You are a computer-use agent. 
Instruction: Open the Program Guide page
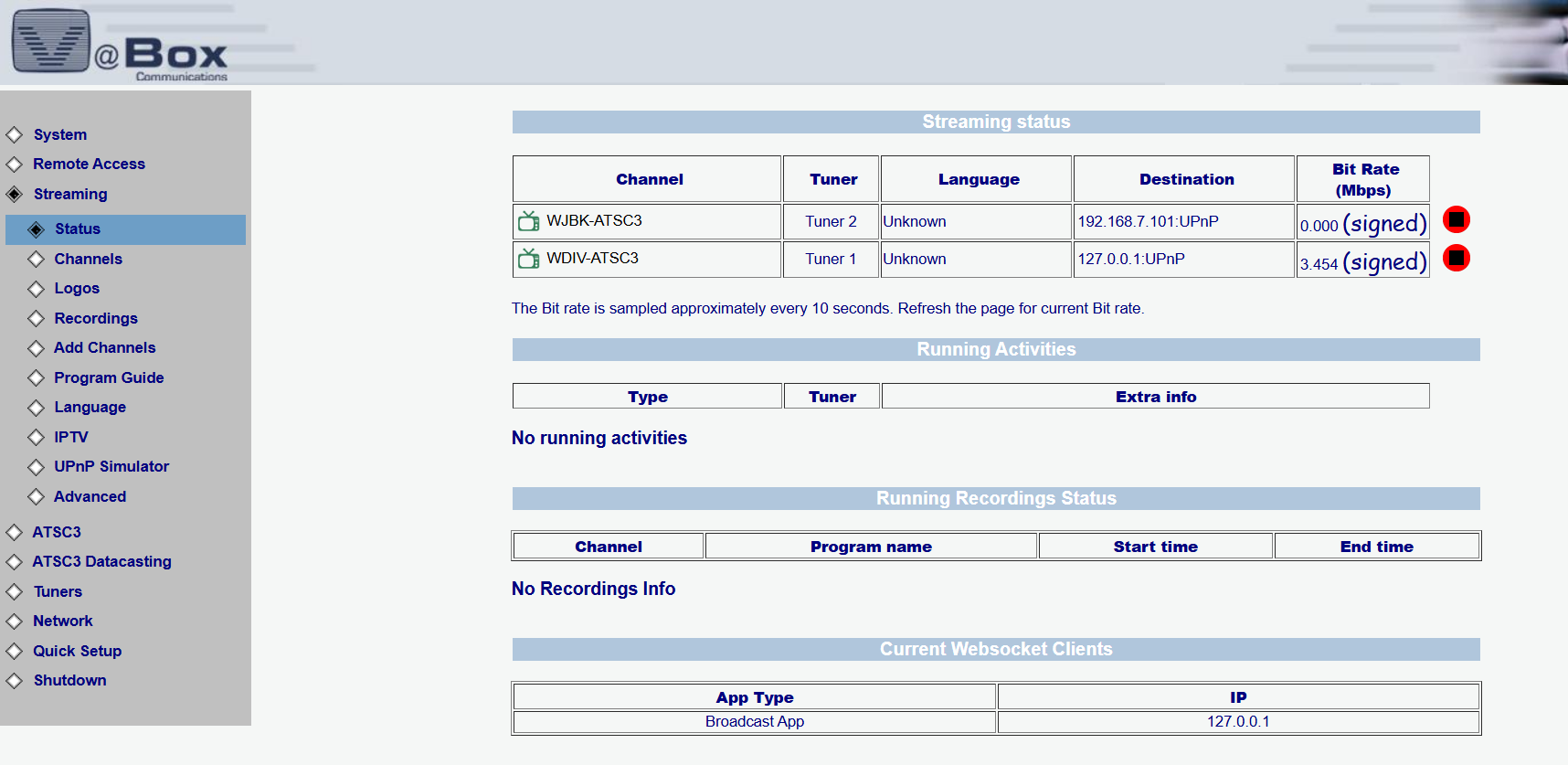pyautogui.click(x=109, y=377)
